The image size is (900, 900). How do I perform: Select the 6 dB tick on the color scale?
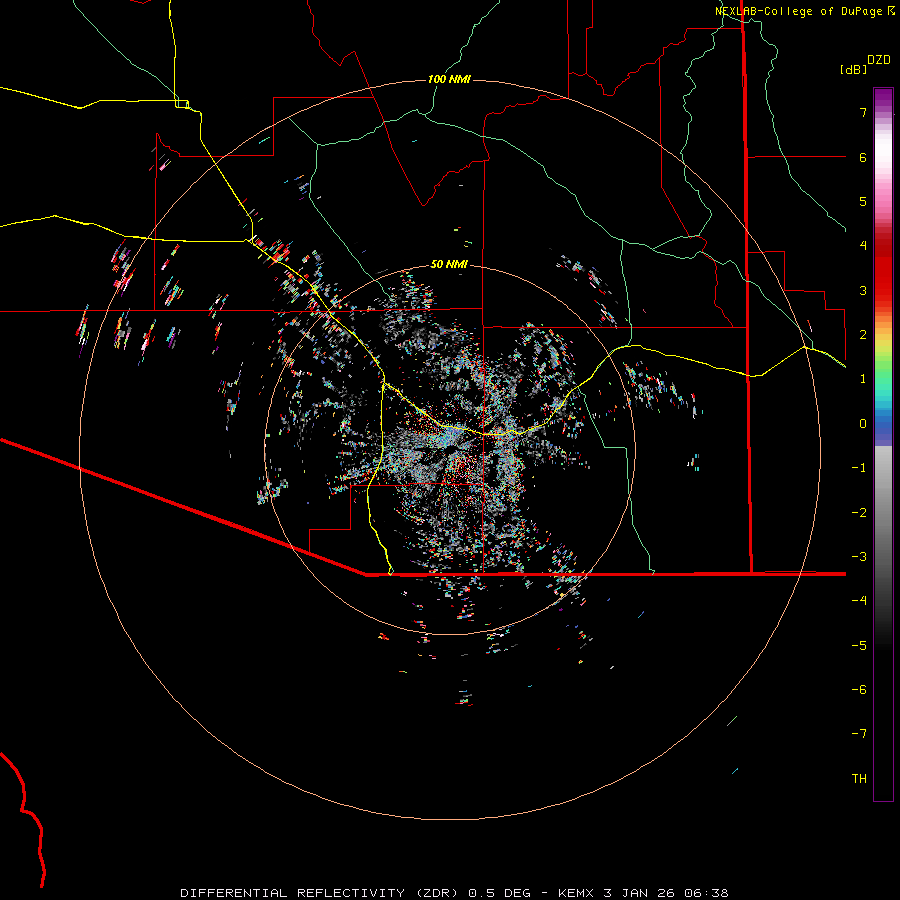tap(863, 157)
